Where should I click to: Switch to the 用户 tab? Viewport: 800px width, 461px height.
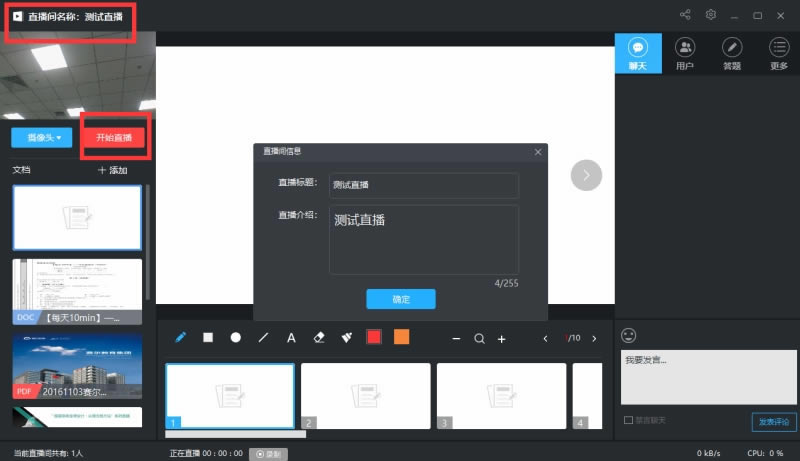[685, 53]
